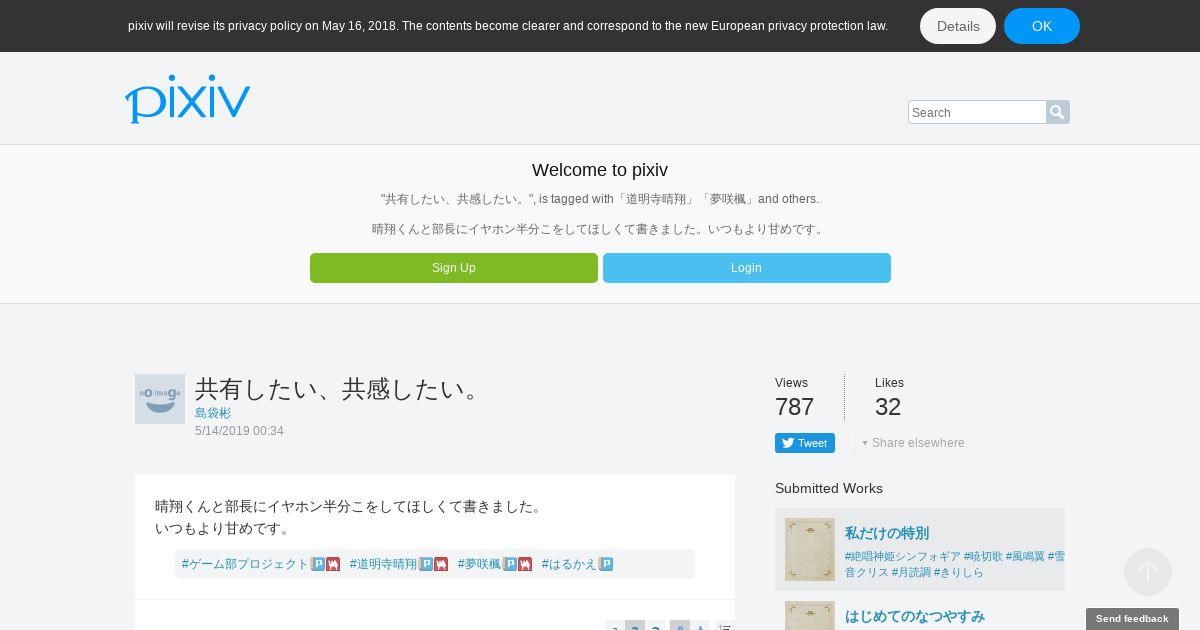This screenshot has width=1200, height=630.
Task: Open tag #暁切歌
Action: (983, 556)
